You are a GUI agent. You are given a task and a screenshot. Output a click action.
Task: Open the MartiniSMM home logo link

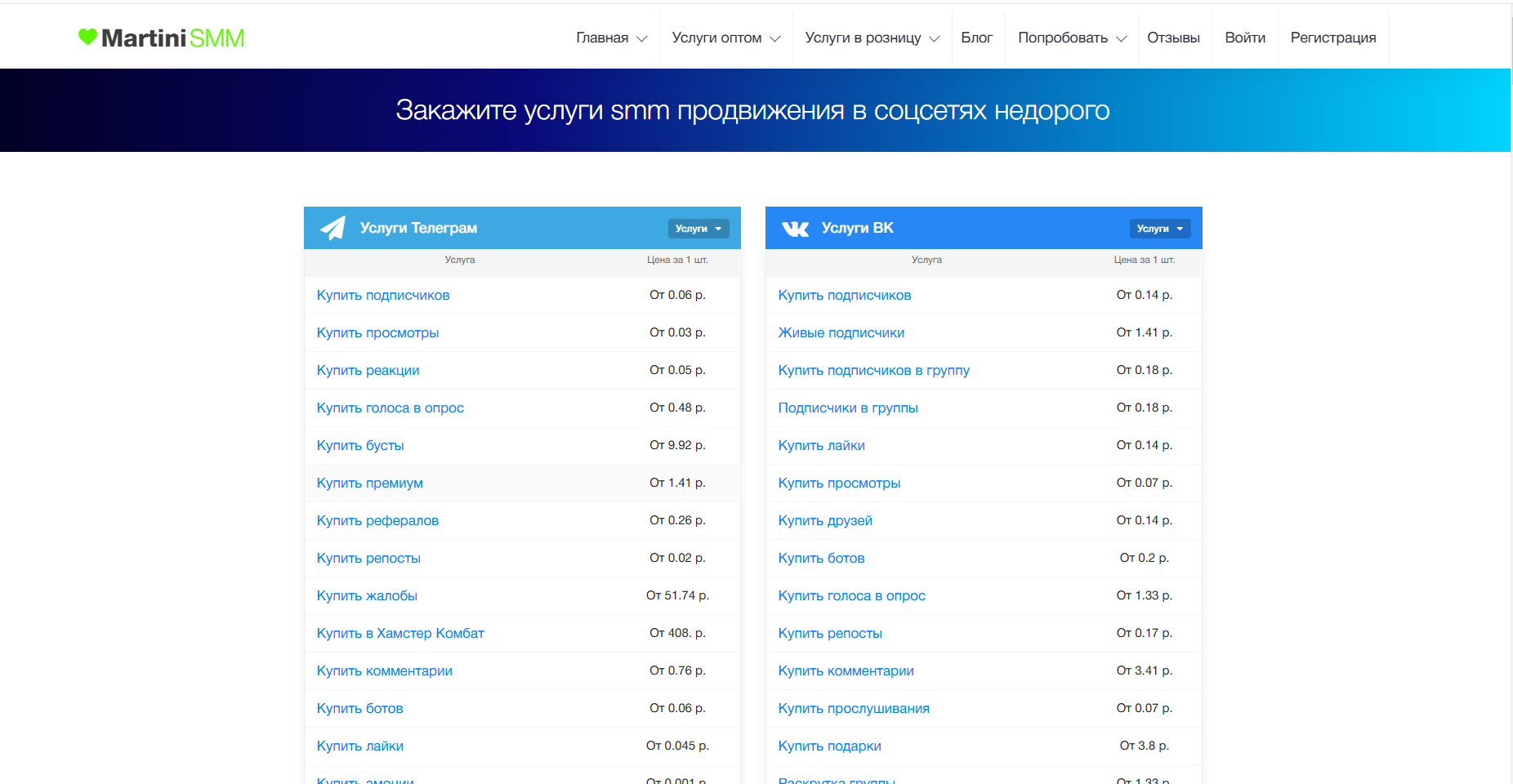(161, 38)
